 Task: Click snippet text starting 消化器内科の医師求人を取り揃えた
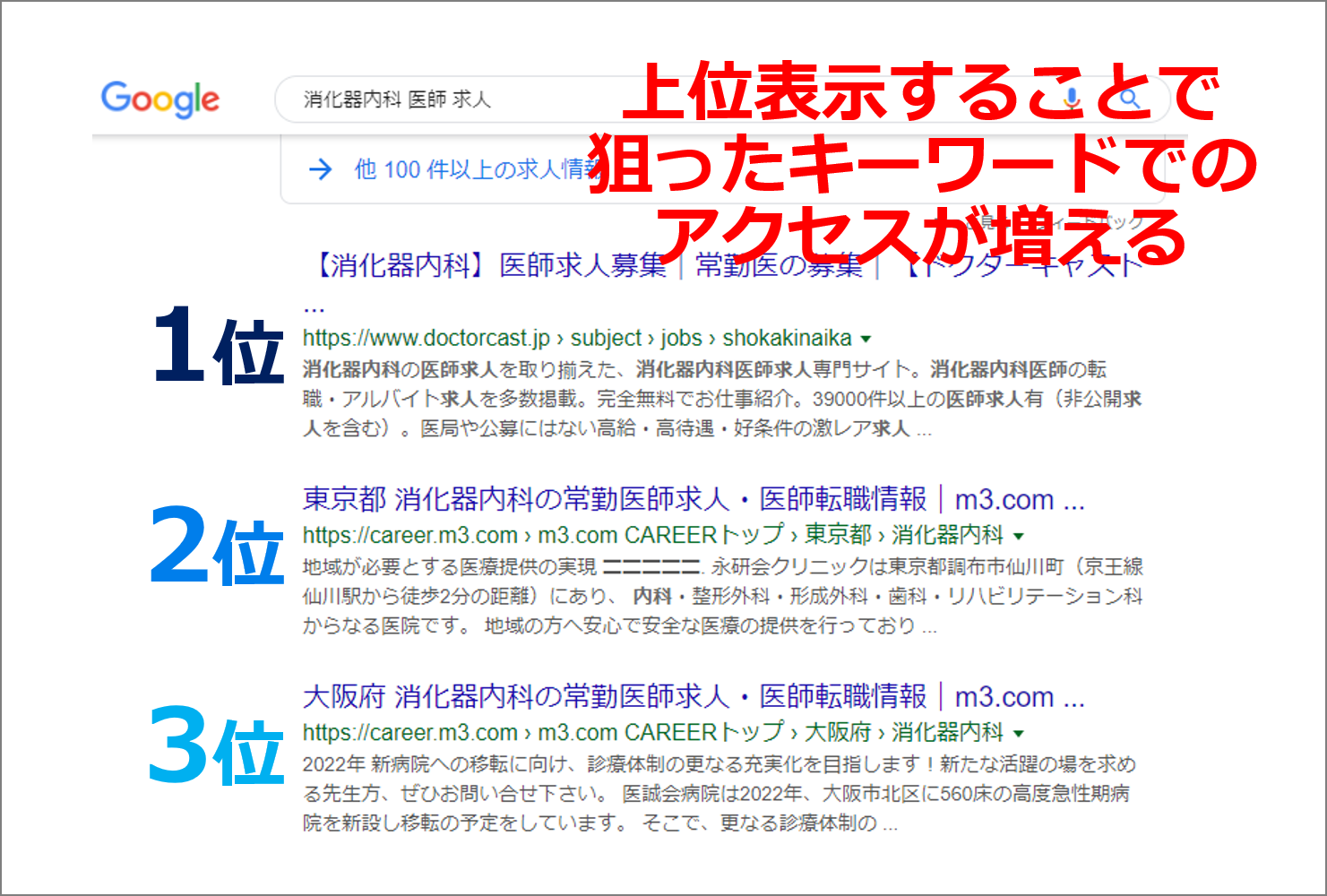(x=722, y=399)
